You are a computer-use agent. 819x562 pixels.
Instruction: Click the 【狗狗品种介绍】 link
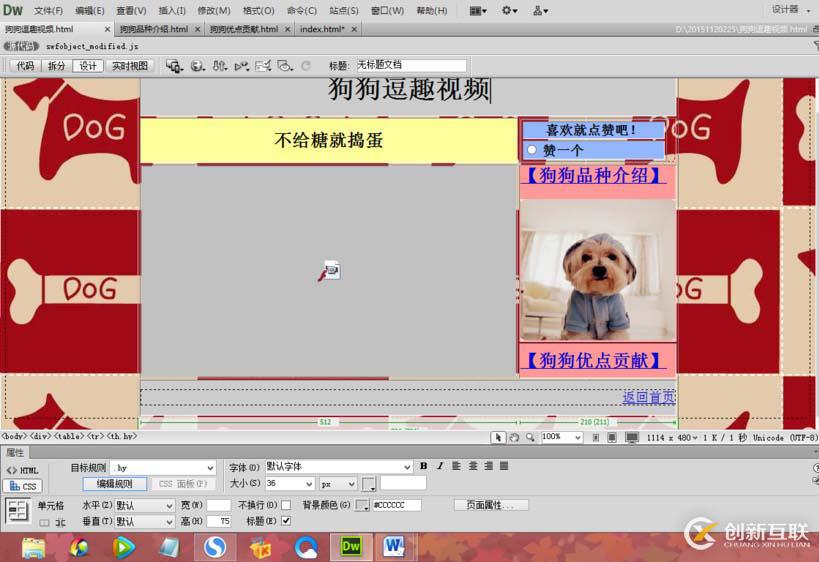[x=593, y=175]
